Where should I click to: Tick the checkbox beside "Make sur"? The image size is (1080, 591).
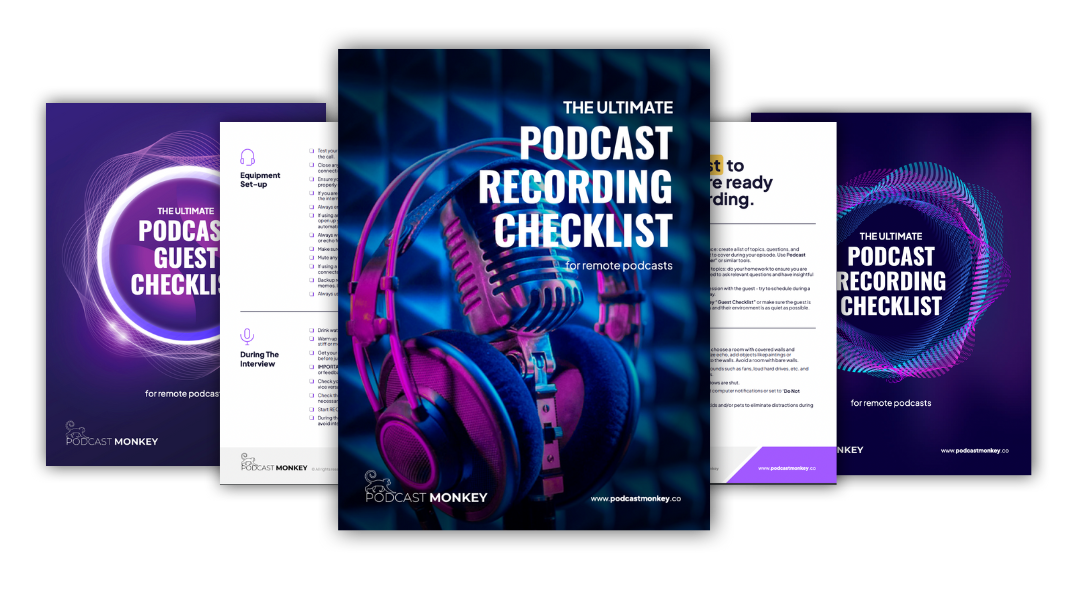(311, 249)
